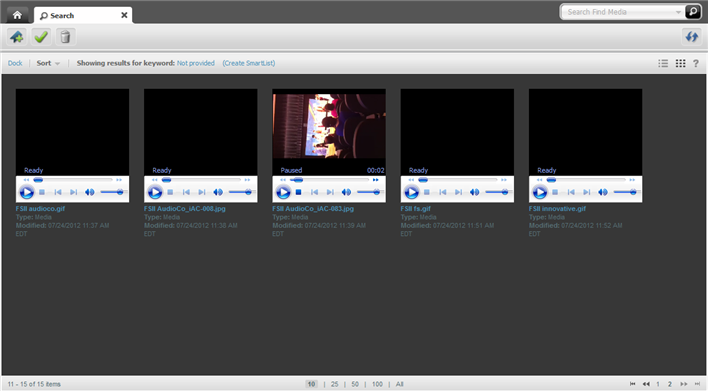This screenshot has width=708, height=391.
Task: Stop the FSII AudioCo_iAC-083.jpg video
Action: pyautogui.click(x=298, y=192)
